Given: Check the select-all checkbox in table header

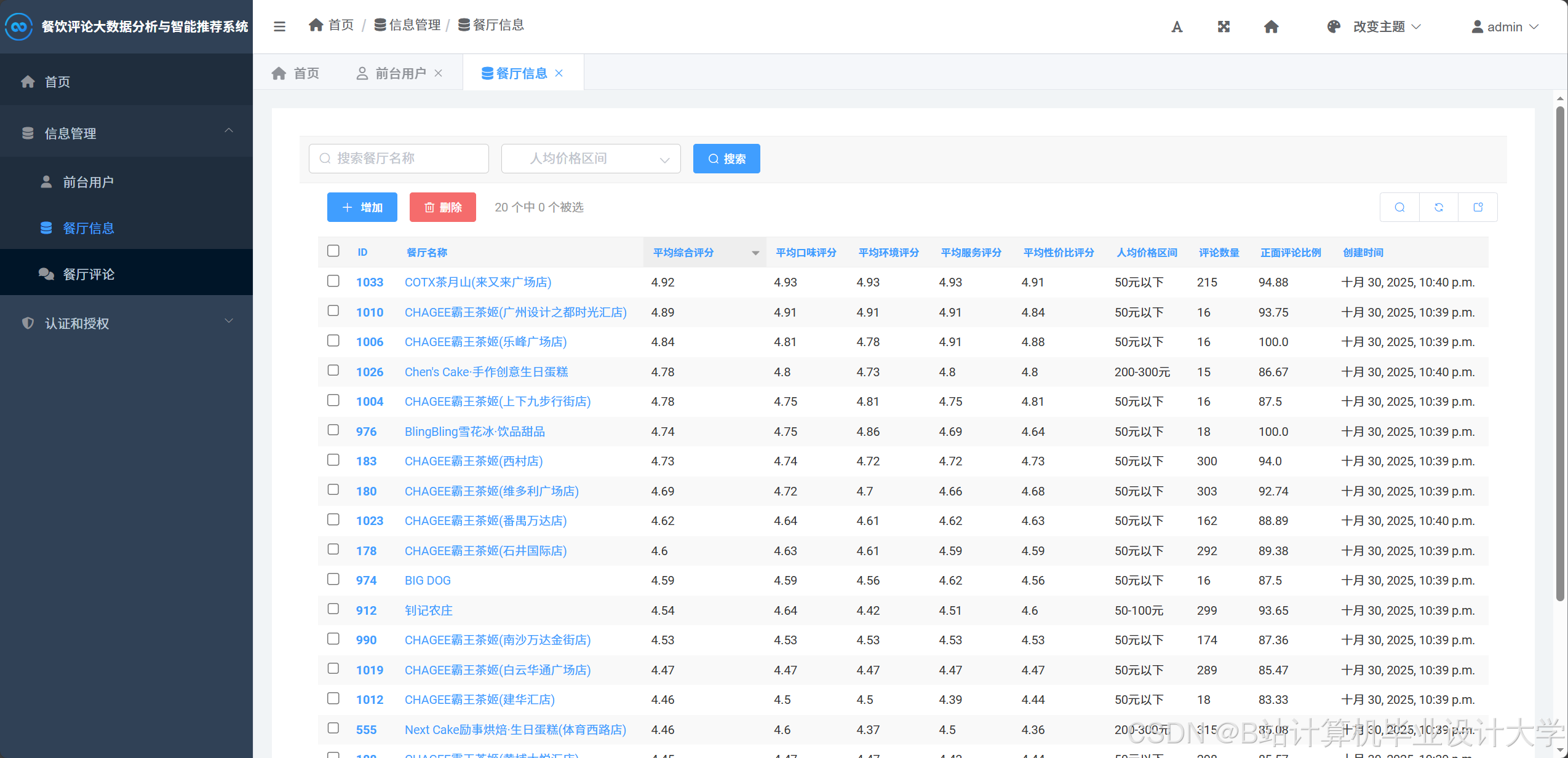Looking at the screenshot, I should tap(333, 251).
